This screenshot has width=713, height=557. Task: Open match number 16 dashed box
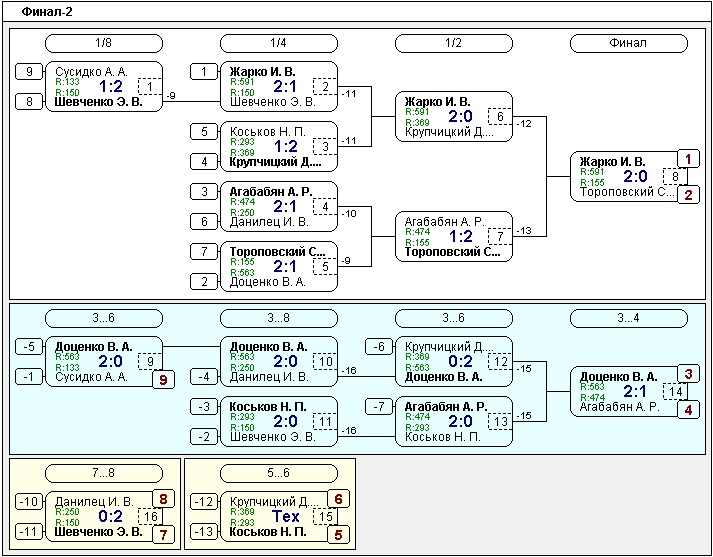(x=150, y=517)
